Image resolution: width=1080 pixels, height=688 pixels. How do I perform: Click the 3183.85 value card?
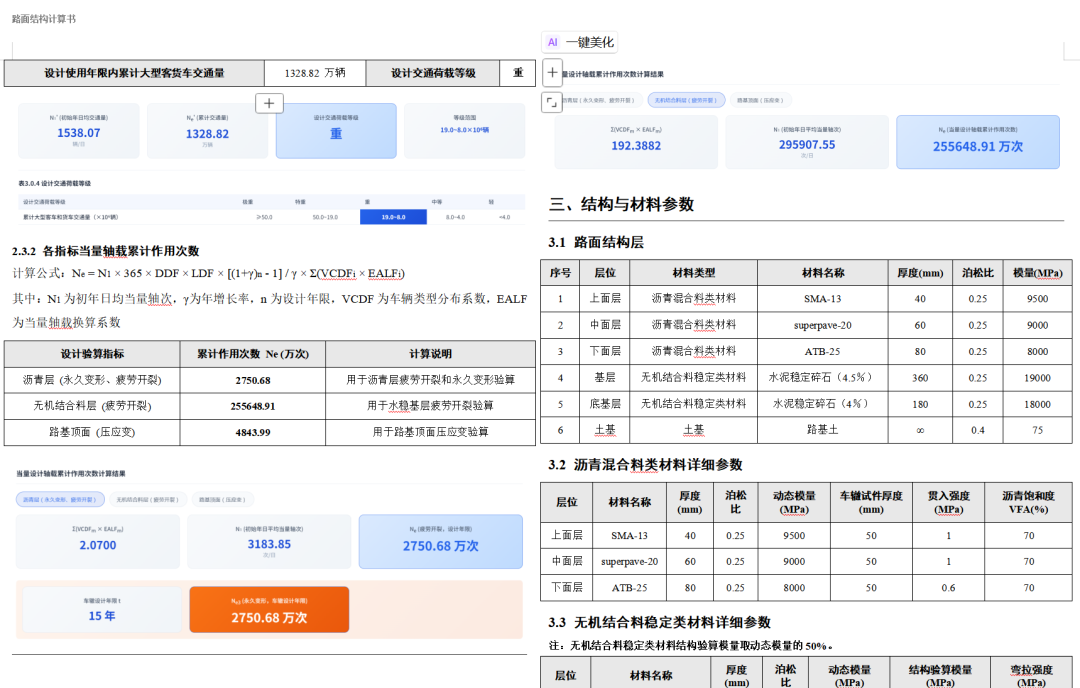[x=269, y=541]
